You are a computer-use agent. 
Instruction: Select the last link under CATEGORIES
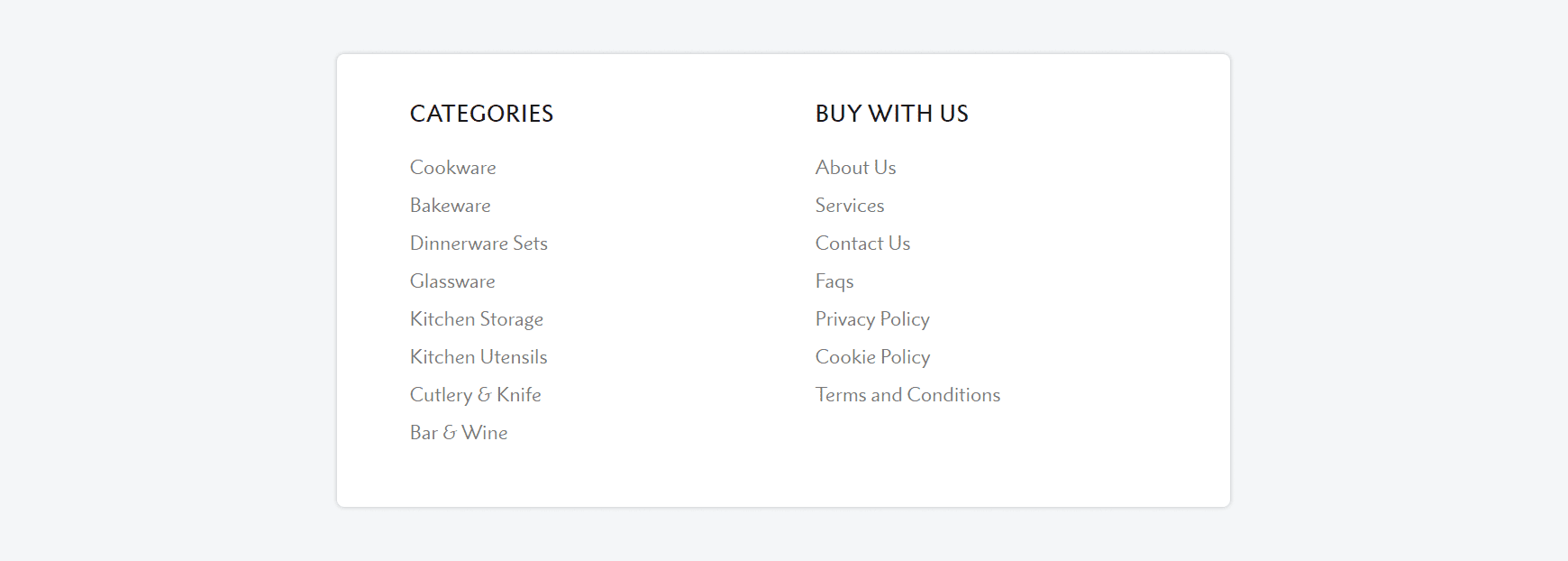(x=458, y=433)
